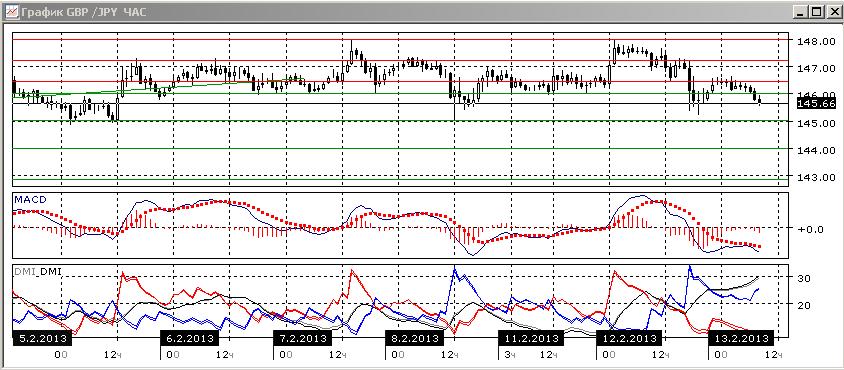The height and width of the screenshot is (370, 844).
Task: Select the 6.2.2013 date marker
Action: (190, 339)
